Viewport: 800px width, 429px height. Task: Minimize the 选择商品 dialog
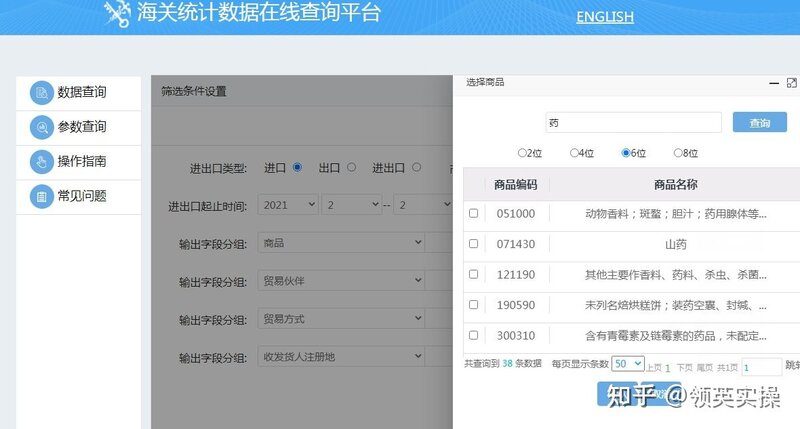773,83
